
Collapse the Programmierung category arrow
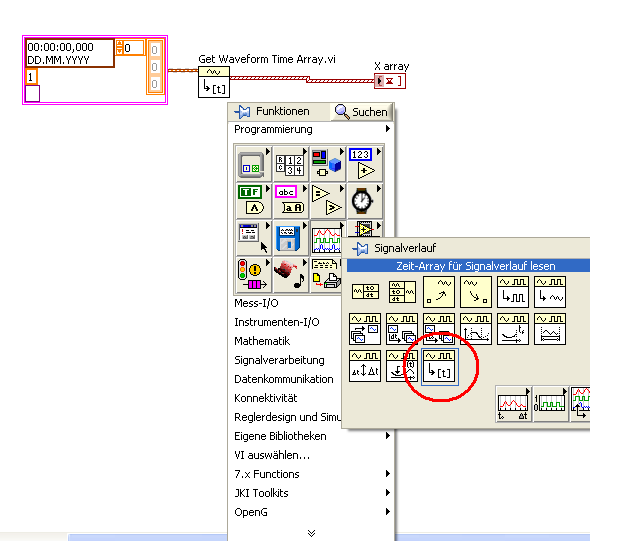387,129
